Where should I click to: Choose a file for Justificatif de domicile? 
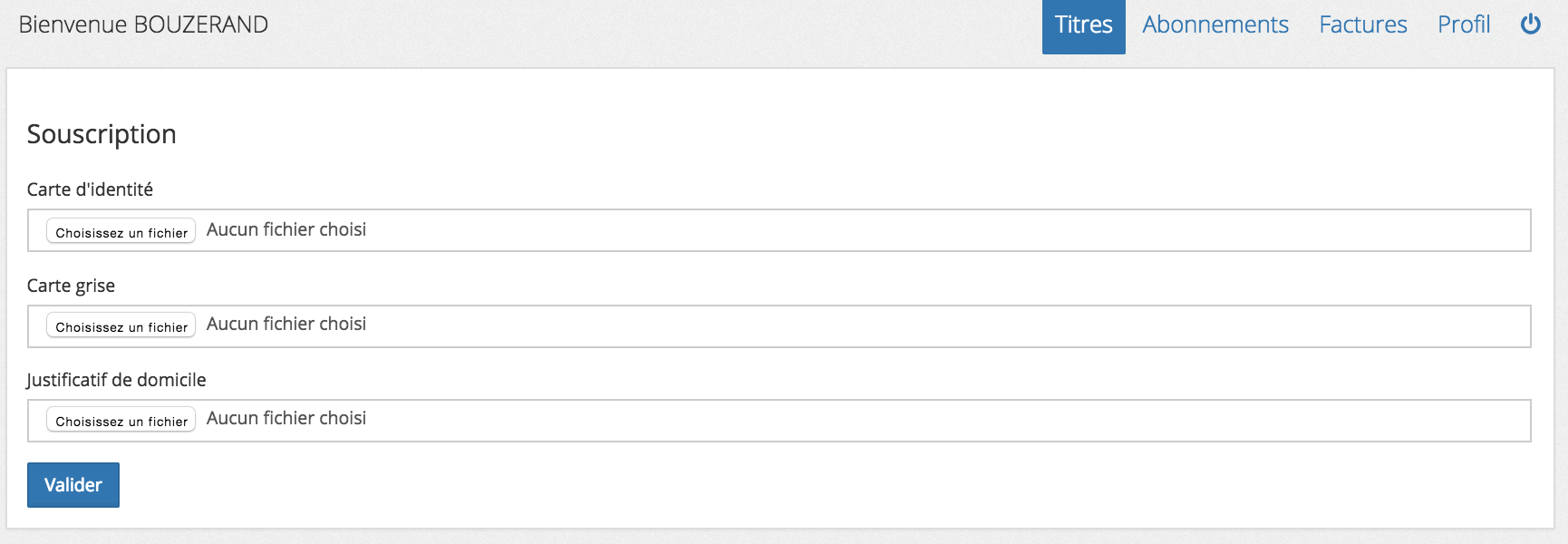tap(121, 420)
